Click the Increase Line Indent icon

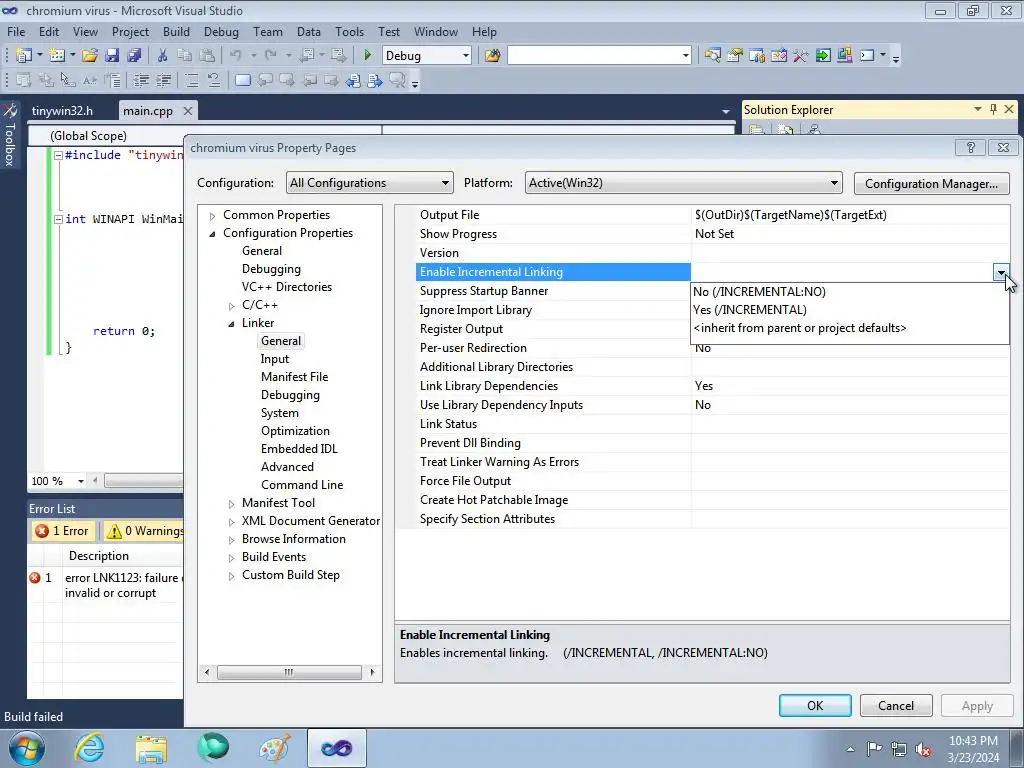(x=163, y=80)
